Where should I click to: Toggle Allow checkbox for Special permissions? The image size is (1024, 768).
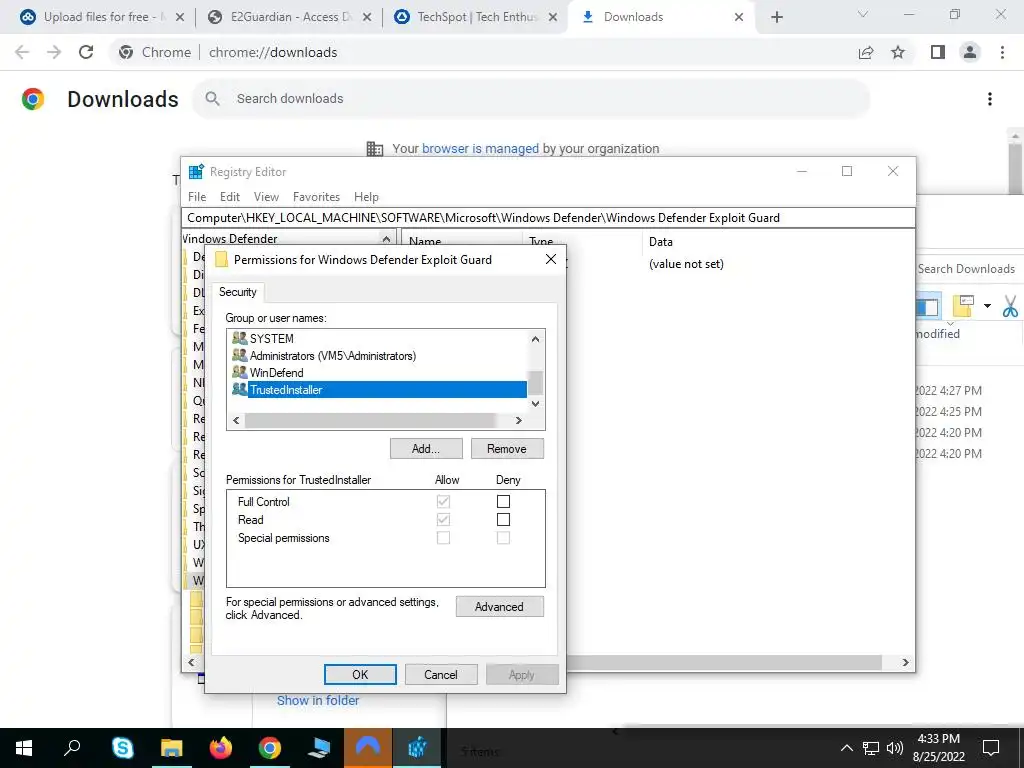coord(443,538)
